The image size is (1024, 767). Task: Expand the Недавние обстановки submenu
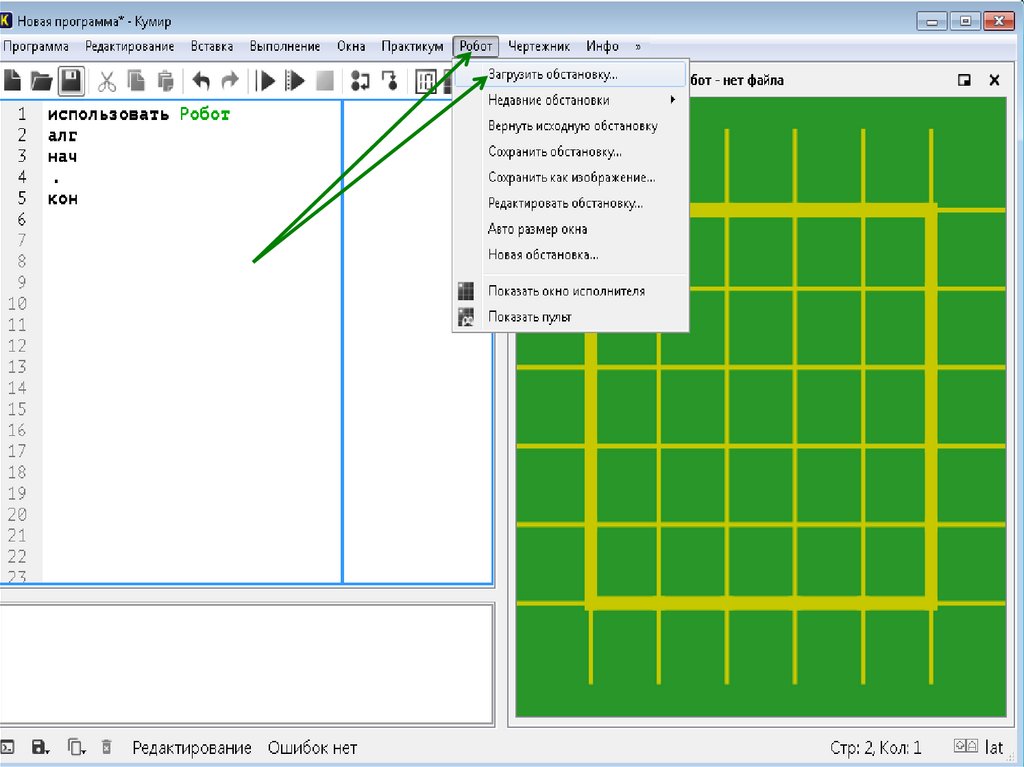pos(580,100)
